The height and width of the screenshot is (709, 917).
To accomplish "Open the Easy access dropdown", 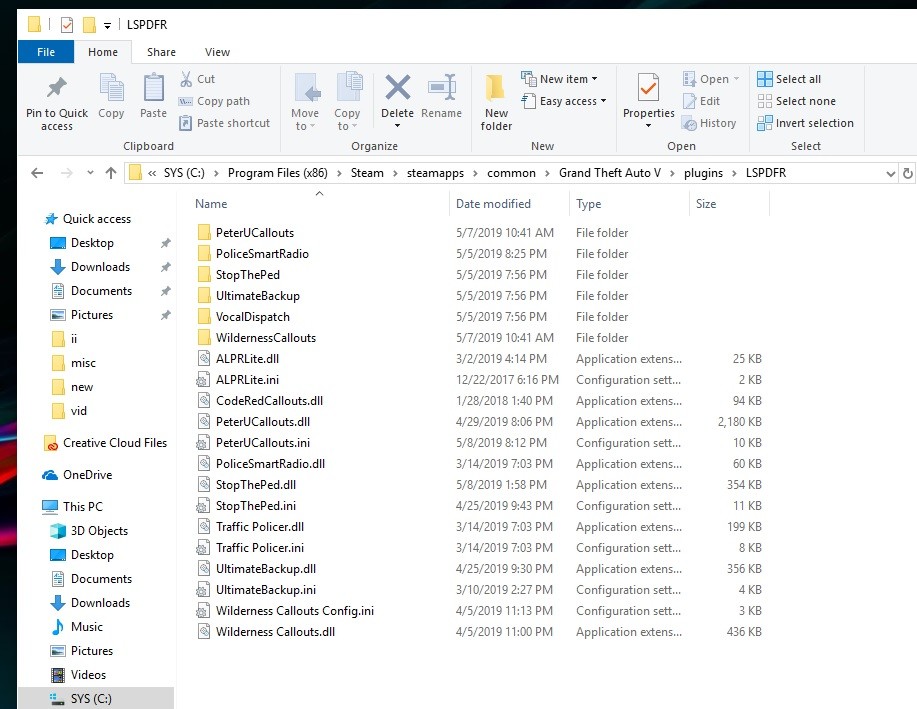I will coord(564,101).
